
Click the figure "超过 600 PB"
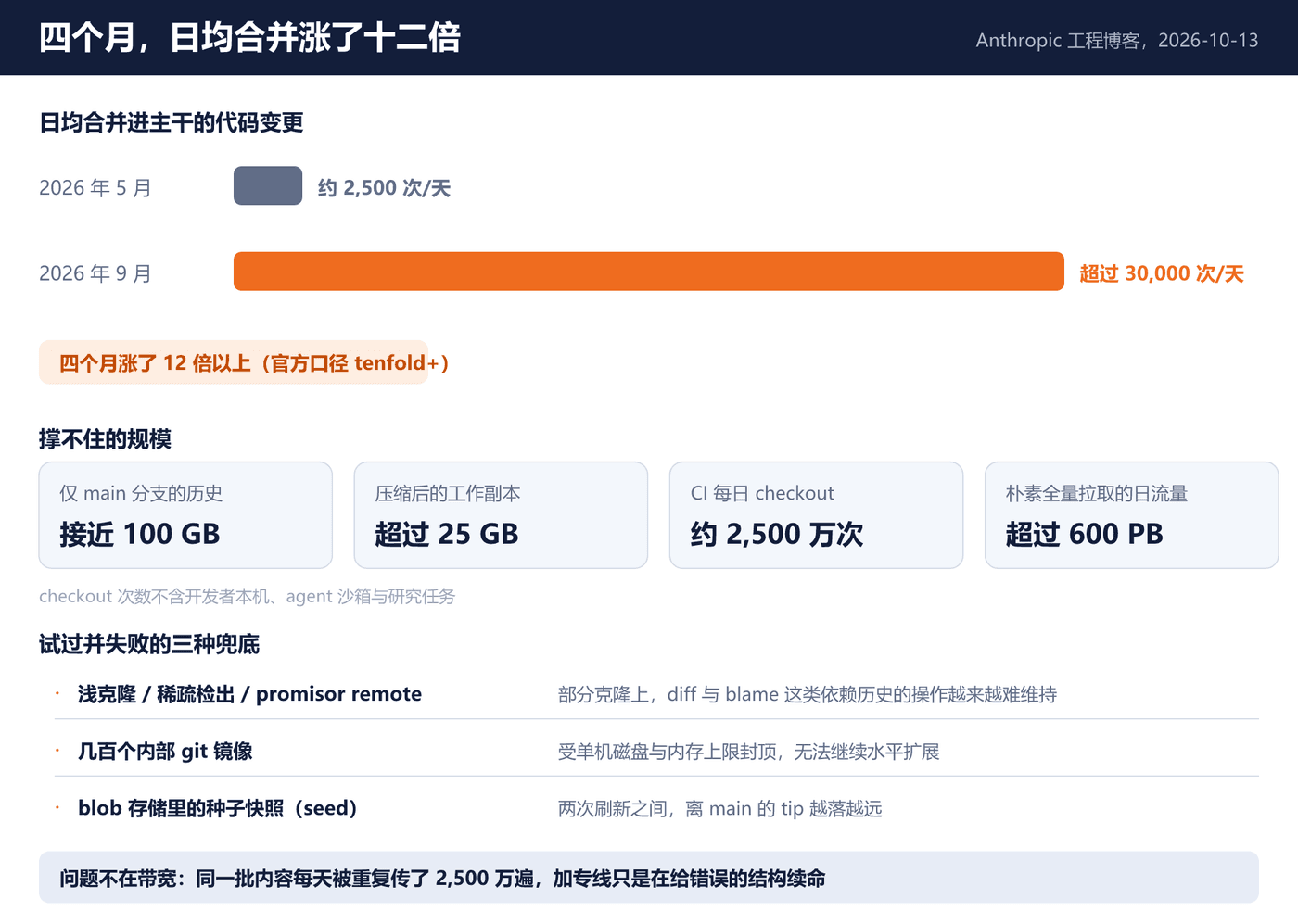click(1084, 534)
